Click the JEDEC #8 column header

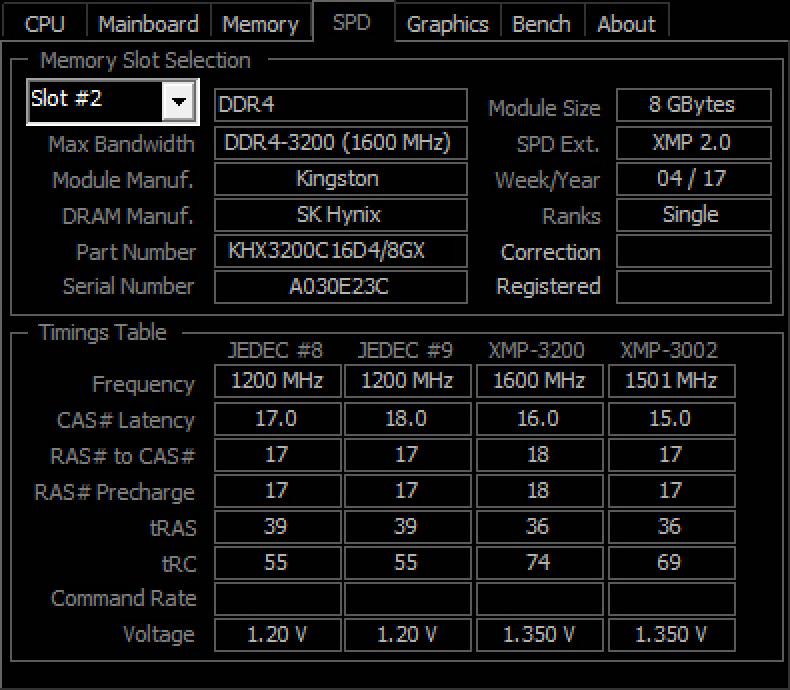(x=275, y=350)
